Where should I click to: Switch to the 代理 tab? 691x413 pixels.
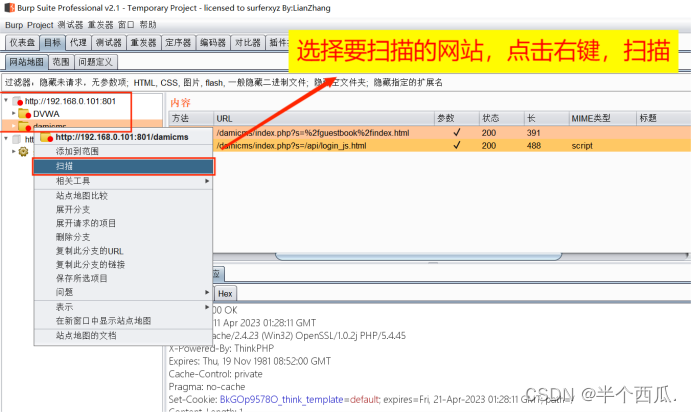[x=78, y=43]
